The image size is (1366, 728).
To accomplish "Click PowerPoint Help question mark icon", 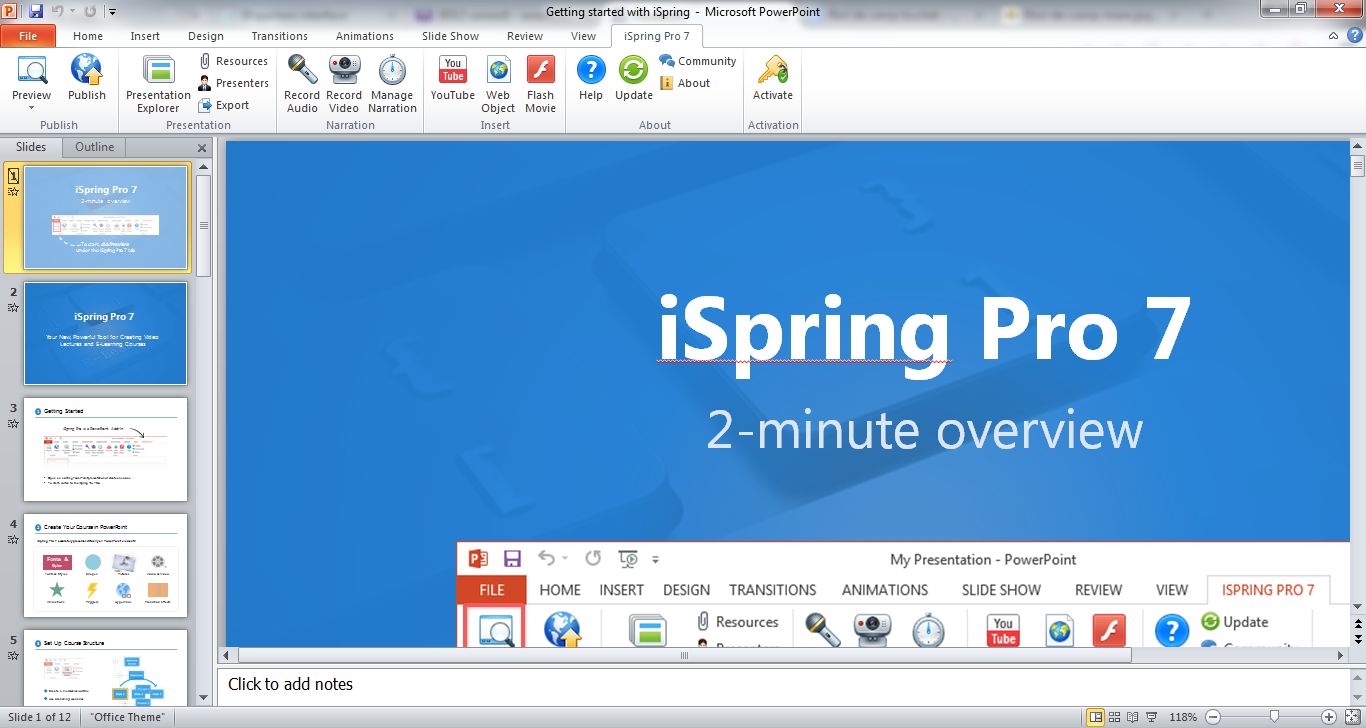I will [1353, 36].
